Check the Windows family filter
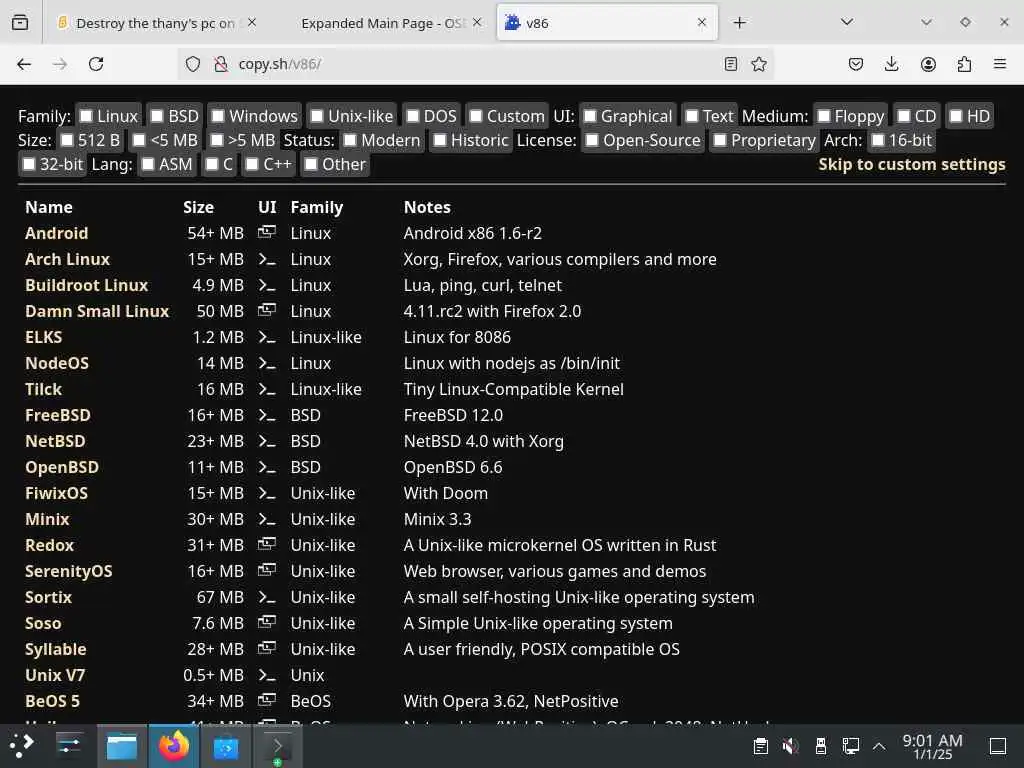Image resolution: width=1024 pixels, height=768 pixels. click(x=218, y=116)
